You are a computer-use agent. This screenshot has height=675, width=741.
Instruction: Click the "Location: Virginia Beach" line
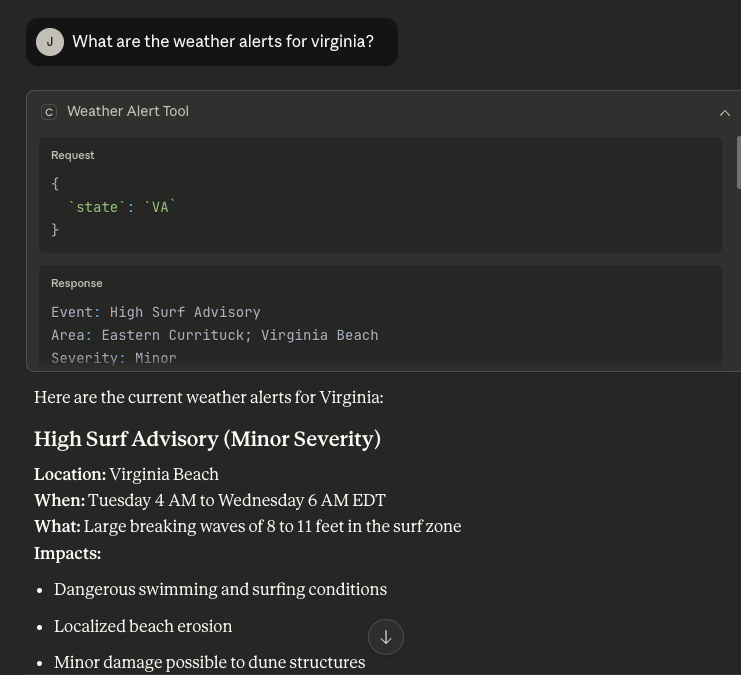tap(126, 475)
